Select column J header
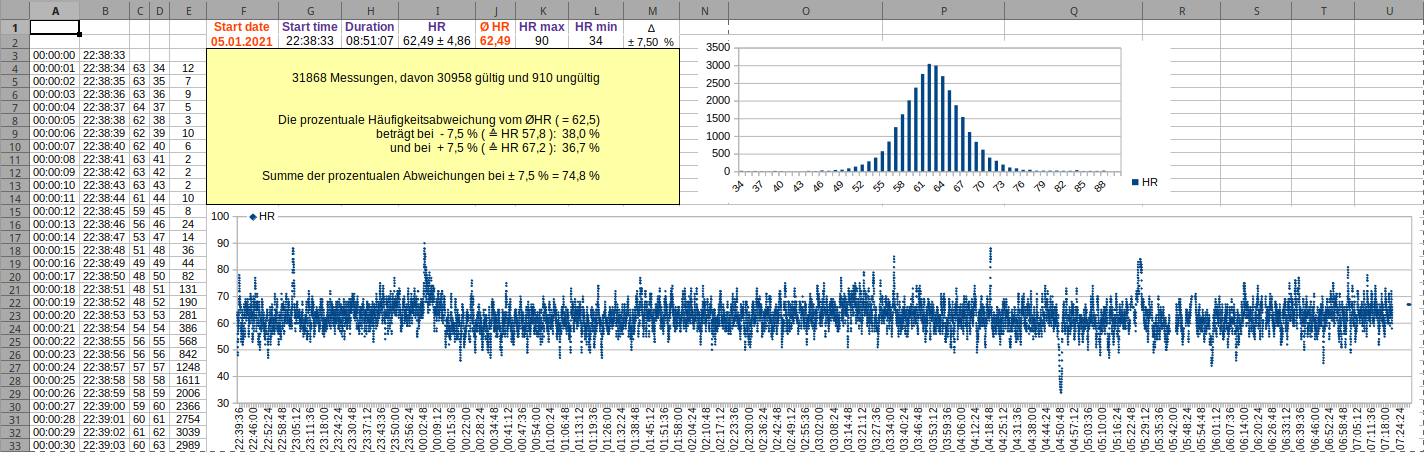The width and height of the screenshot is (1424, 452). 495,11
